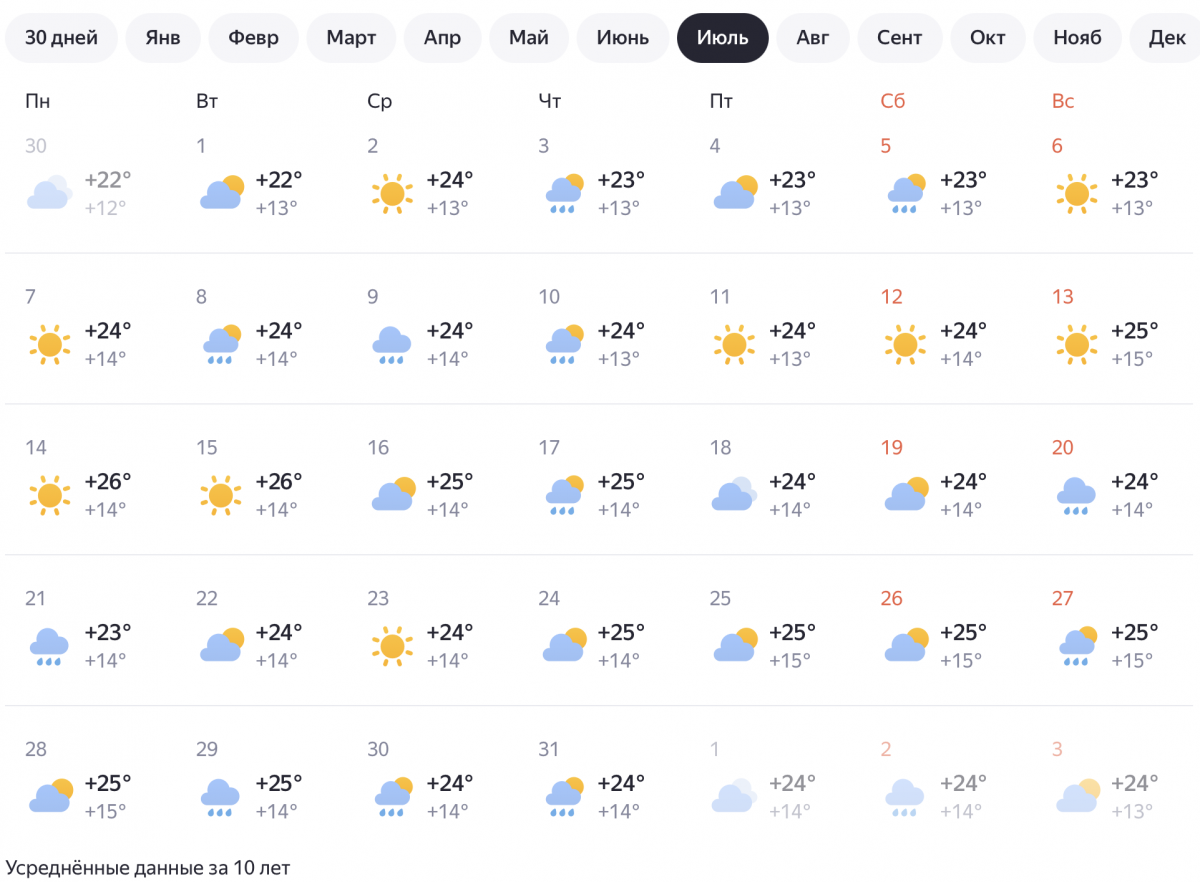Click the sun icon for July 14
1200x882 pixels.
[49, 495]
